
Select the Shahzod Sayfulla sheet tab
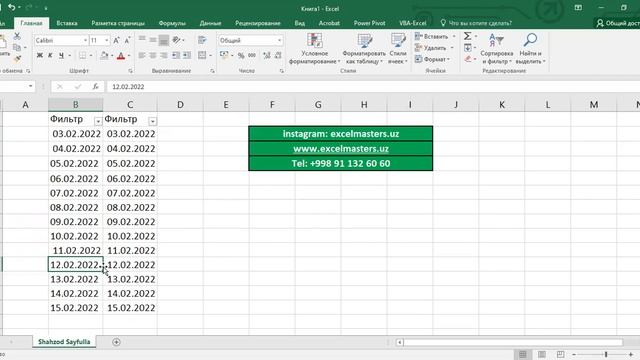point(64,342)
